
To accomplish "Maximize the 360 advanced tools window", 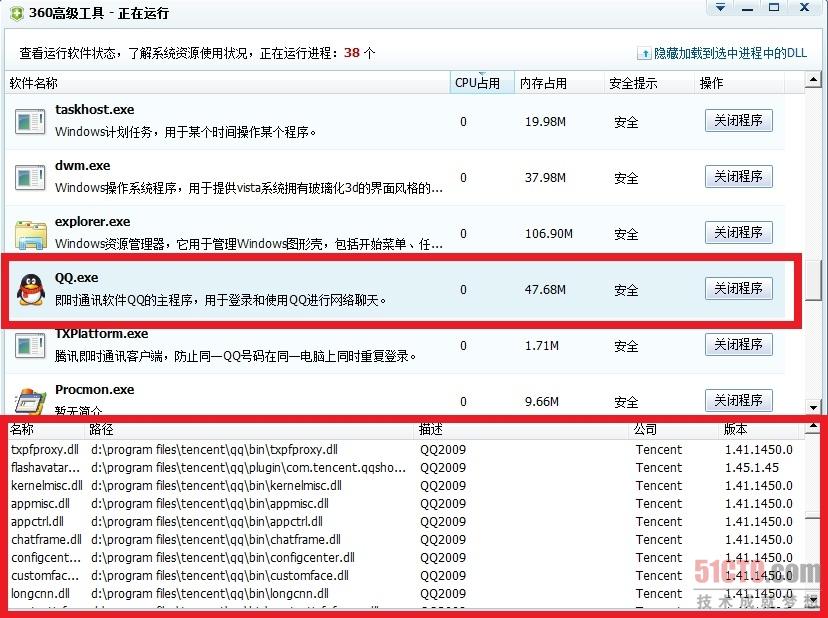I will tap(774, 8).
